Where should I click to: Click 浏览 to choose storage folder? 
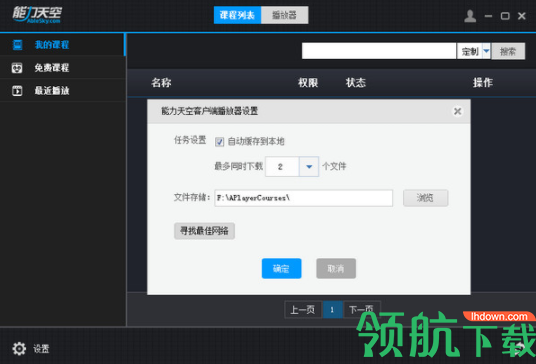tap(425, 198)
